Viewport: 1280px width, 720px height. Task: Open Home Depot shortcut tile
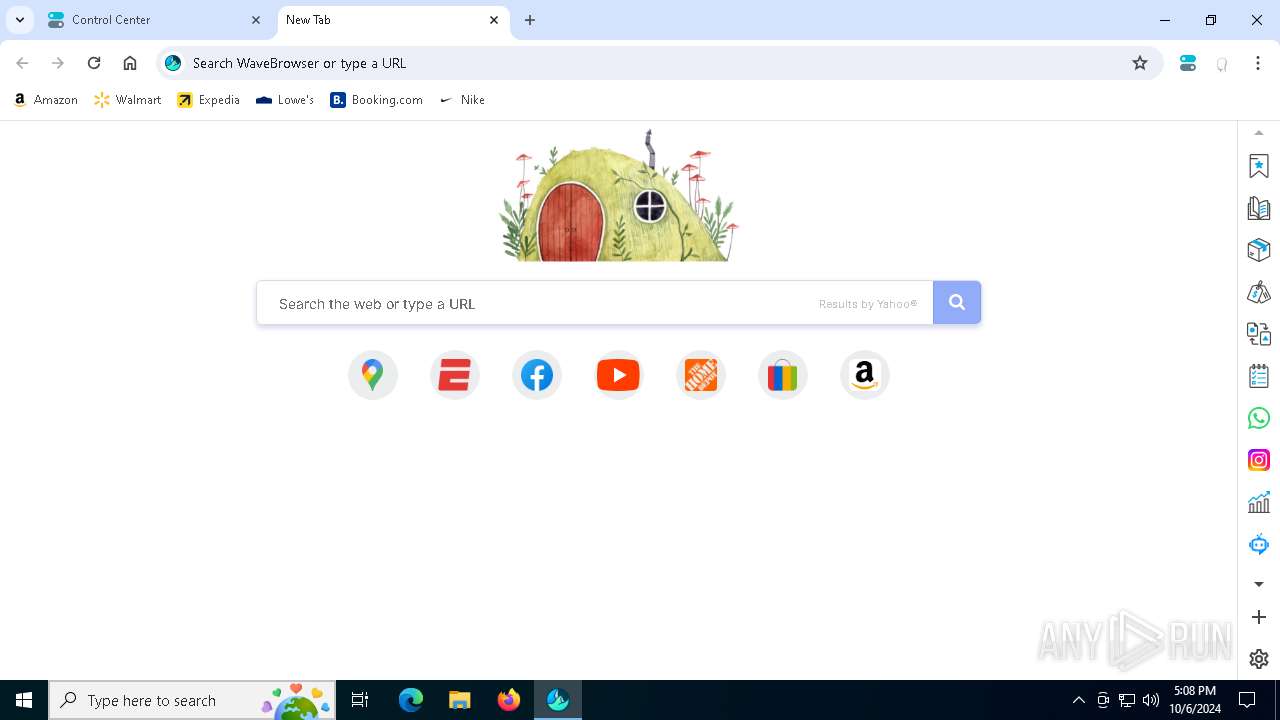pos(701,375)
